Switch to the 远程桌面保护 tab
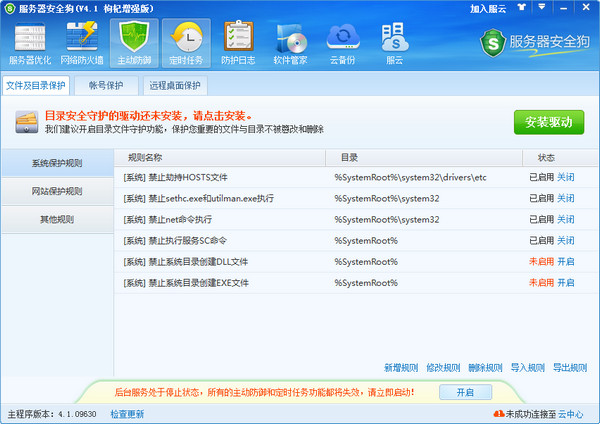 tap(175, 85)
